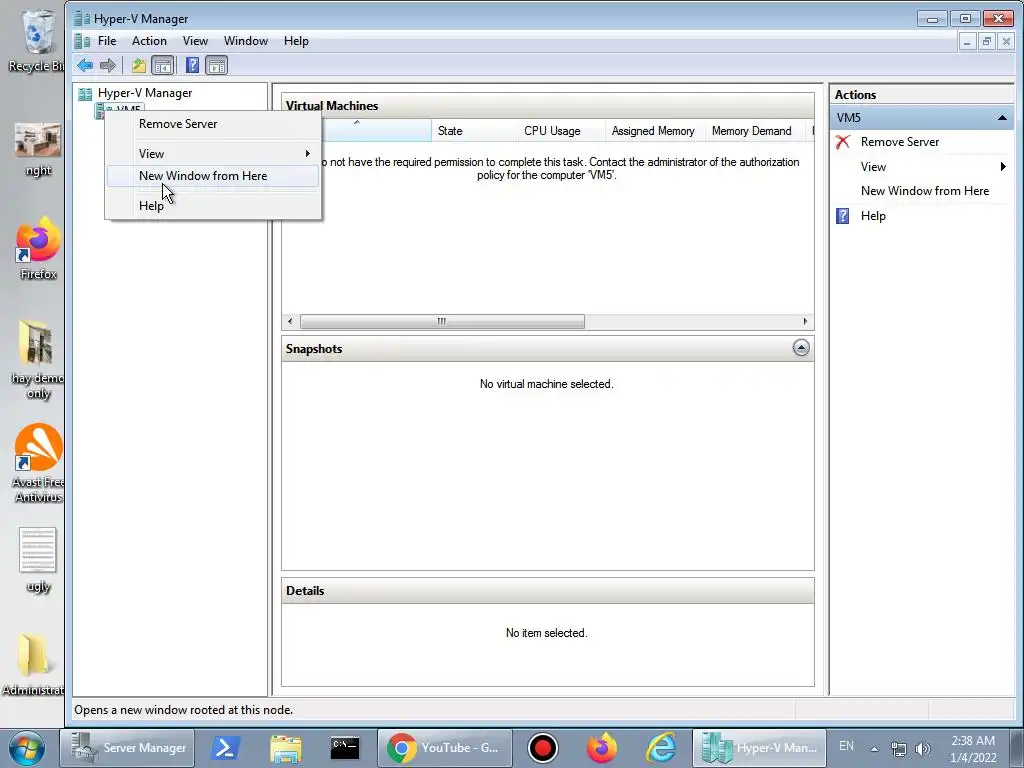Click the red record button taskbar icon
This screenshot has height=768, width=1024.
point(542,748)
